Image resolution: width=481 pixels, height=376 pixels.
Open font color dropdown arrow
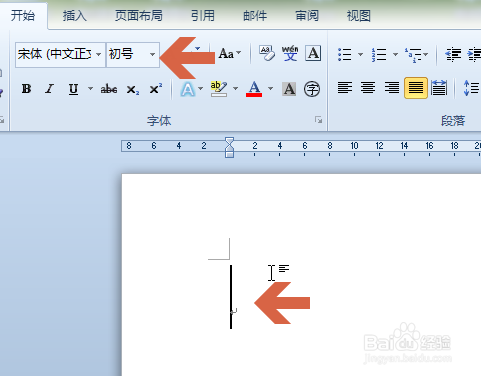point(270,89)
